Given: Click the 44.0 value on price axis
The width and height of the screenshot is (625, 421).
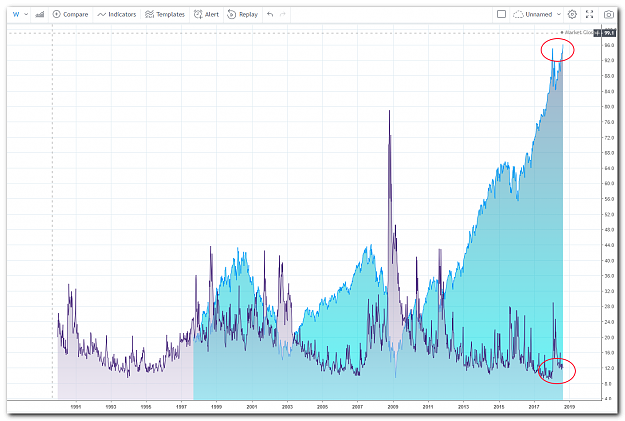Looking at the screenshot, I should [609, 245].
